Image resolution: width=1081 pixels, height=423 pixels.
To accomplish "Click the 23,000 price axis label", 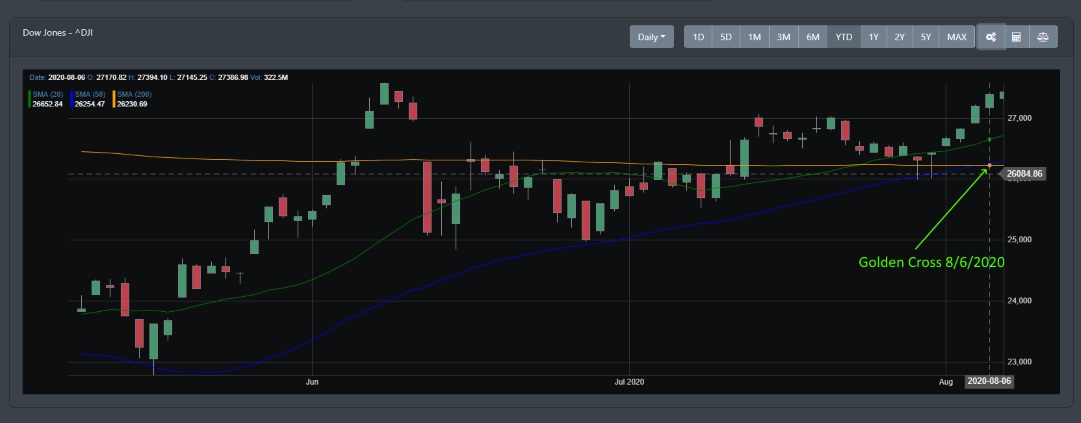I will 1019,362.
